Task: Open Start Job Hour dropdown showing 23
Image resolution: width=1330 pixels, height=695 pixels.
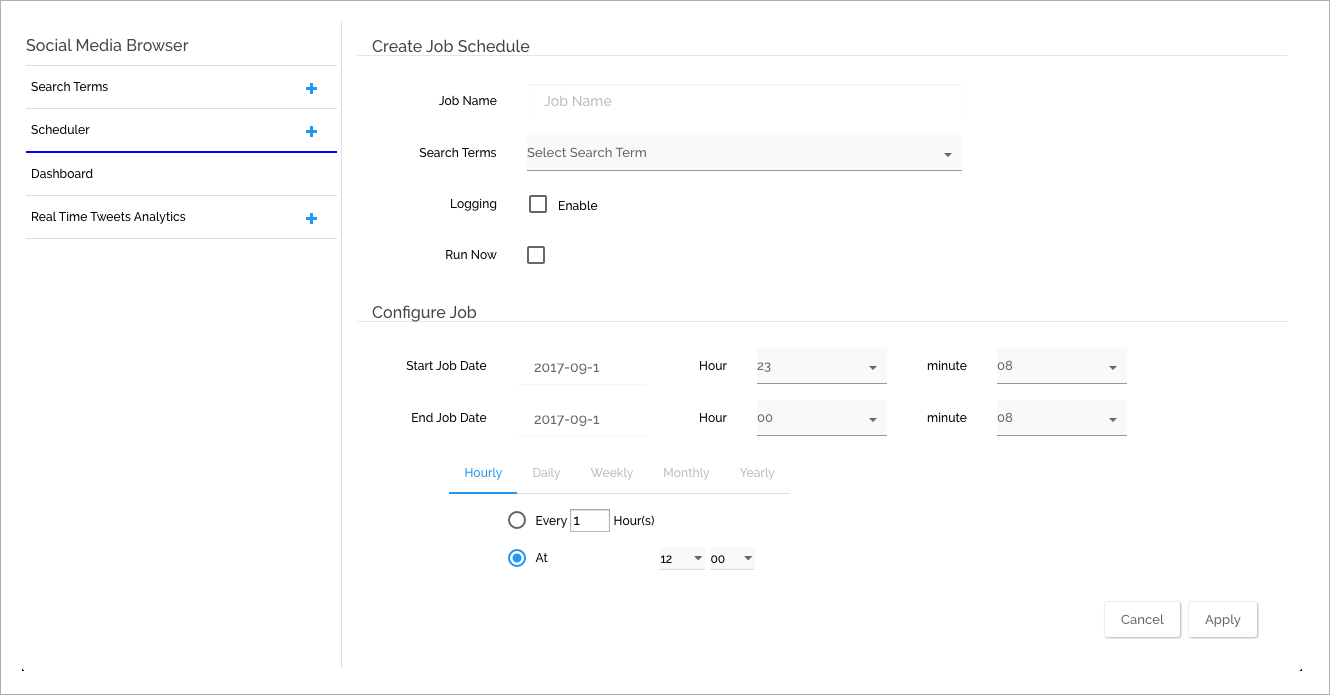Action: pyautogui.click(x=822, y=366)
